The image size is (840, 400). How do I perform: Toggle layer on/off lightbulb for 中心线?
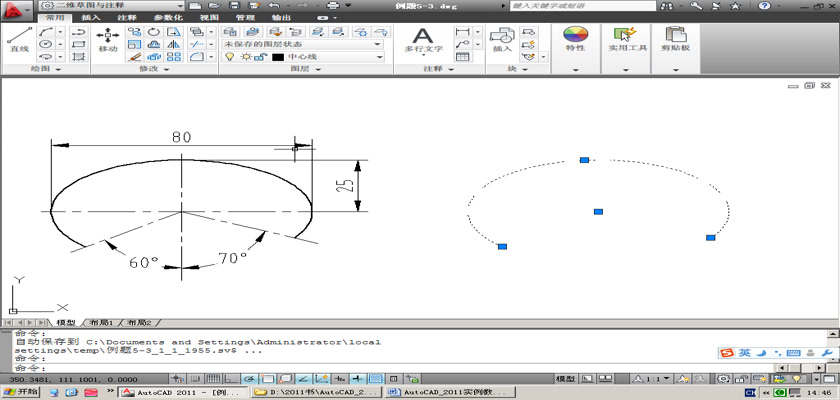(229, 57)
